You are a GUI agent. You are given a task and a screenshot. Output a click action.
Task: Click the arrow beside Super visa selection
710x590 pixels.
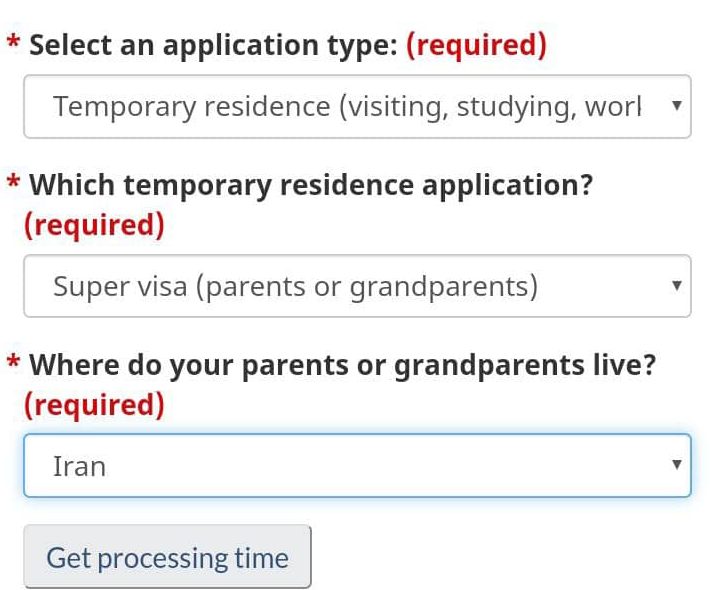(677, 286)
